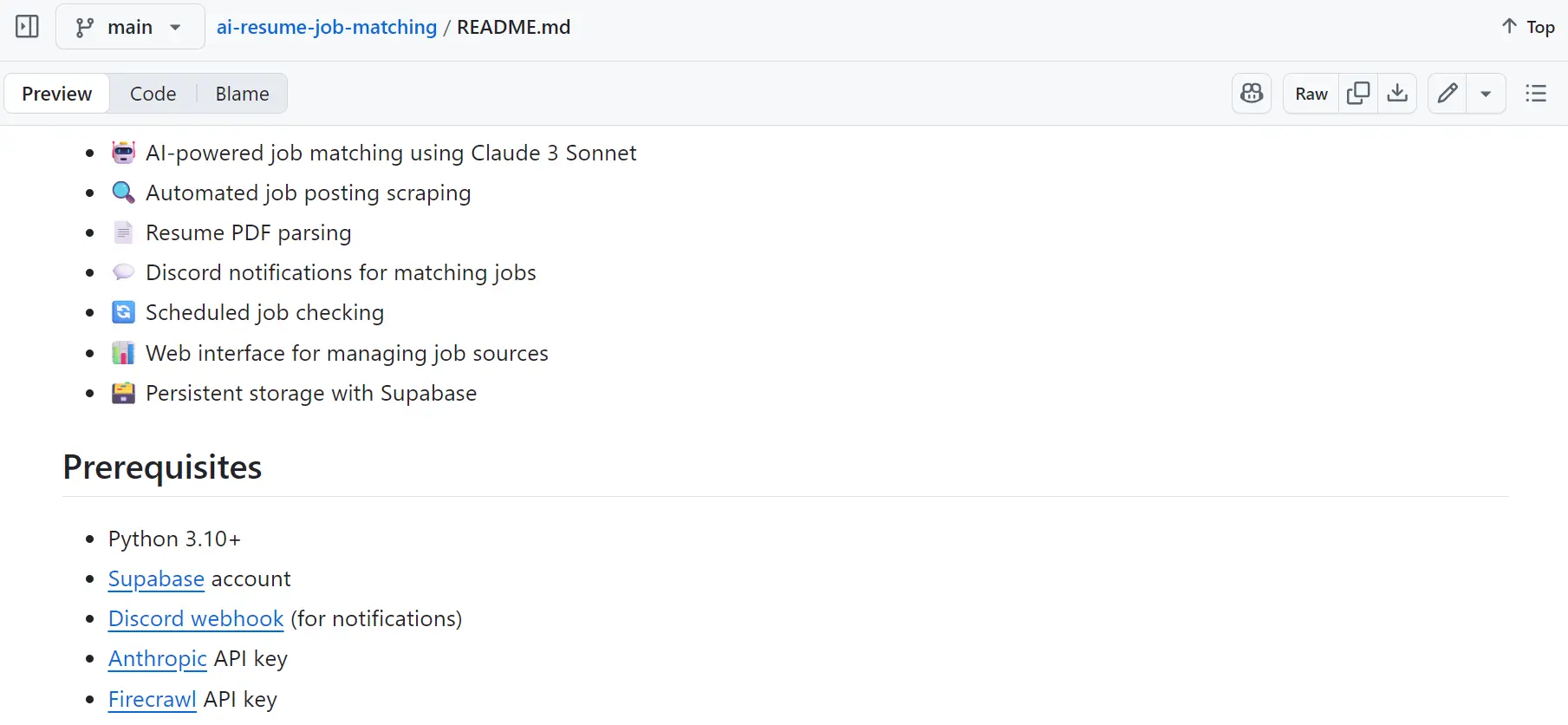Image resolution: width=1568 pixels, height=725 pixels.
Task: Copy the raw README contents
Action: [1357, 93]
